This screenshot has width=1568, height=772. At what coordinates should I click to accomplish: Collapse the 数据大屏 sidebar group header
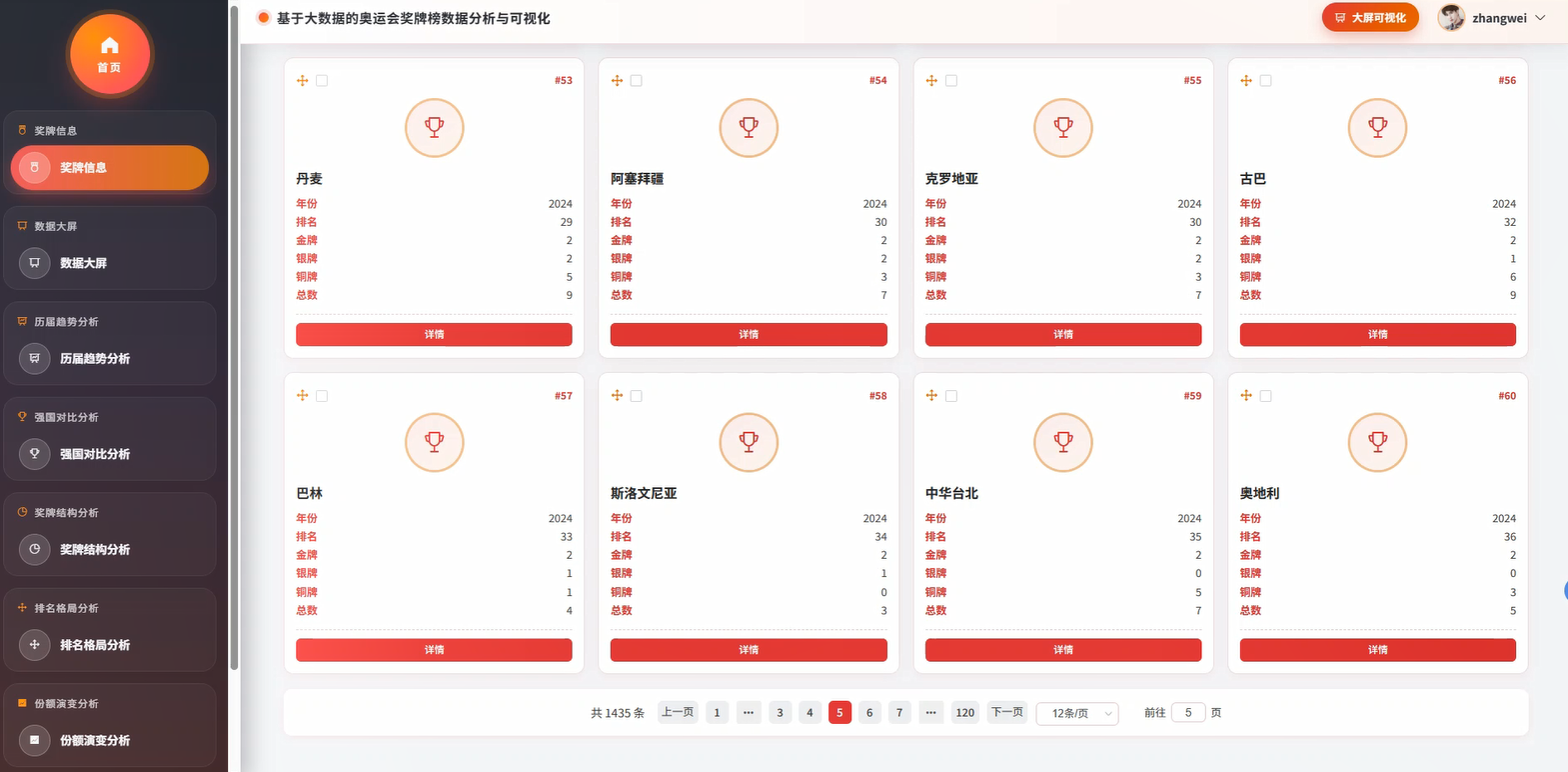(x=109, y=226)
